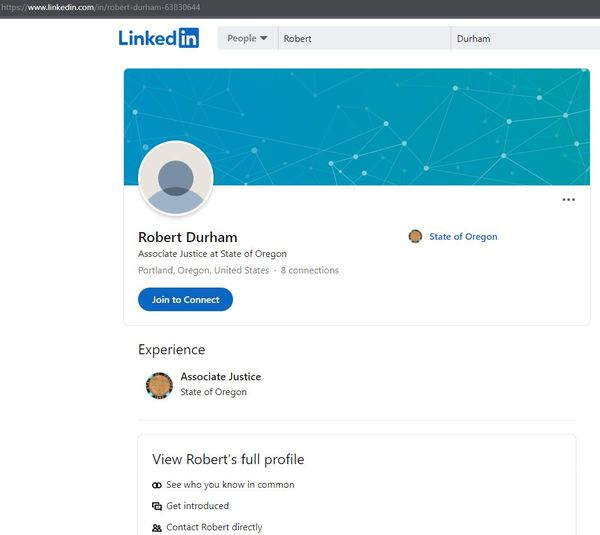Image resolution: width=600 pixels, height=535 pixels.
Task: Click 'State of Oregon' under Associate Justice
Action: pos(214,392)
